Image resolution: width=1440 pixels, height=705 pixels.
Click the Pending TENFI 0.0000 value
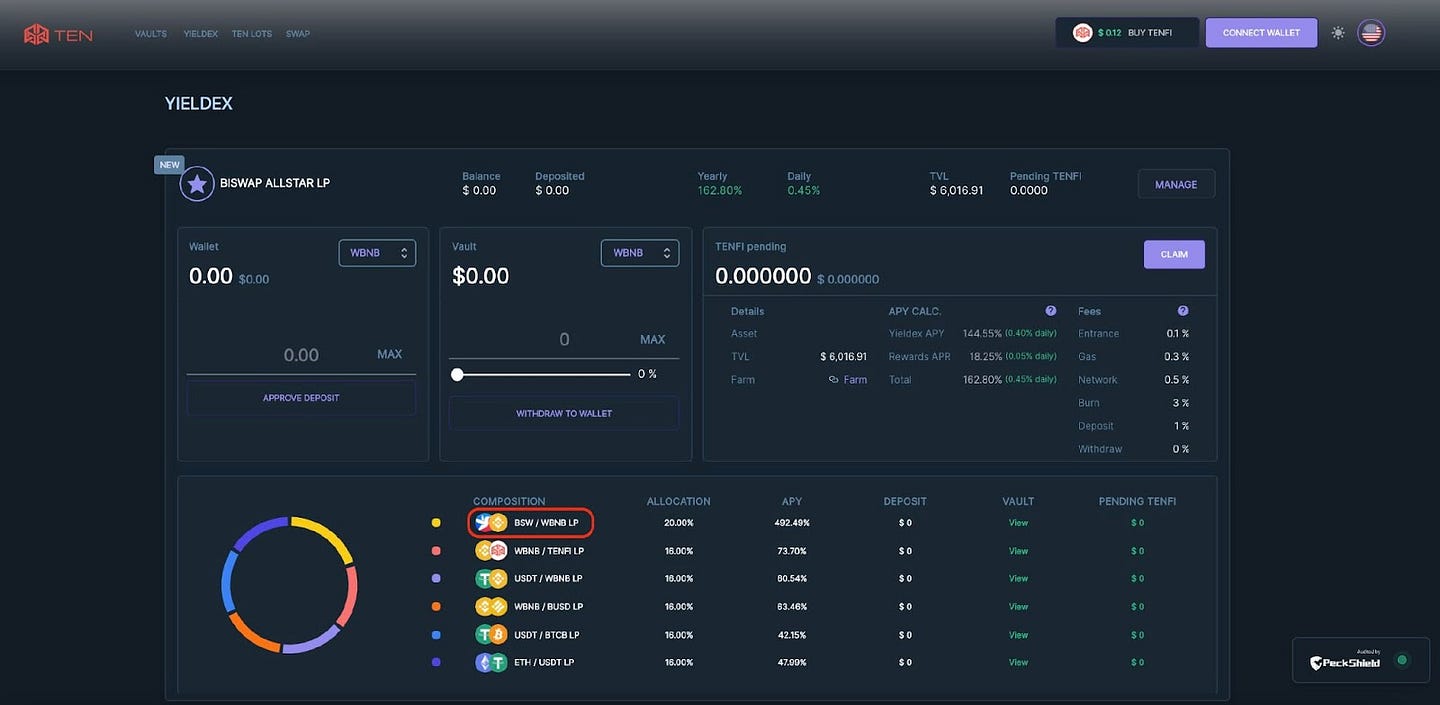(1029, 190)
